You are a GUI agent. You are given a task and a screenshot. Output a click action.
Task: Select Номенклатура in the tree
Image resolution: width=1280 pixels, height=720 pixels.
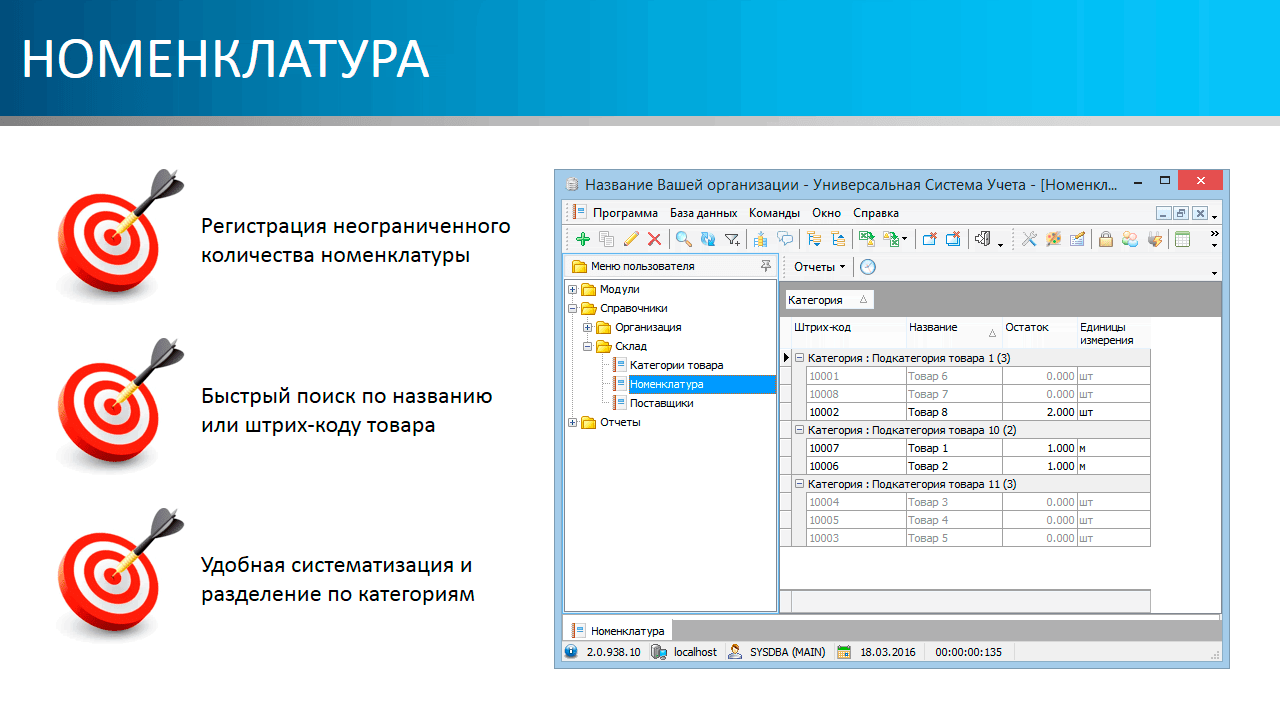(667, 384)
